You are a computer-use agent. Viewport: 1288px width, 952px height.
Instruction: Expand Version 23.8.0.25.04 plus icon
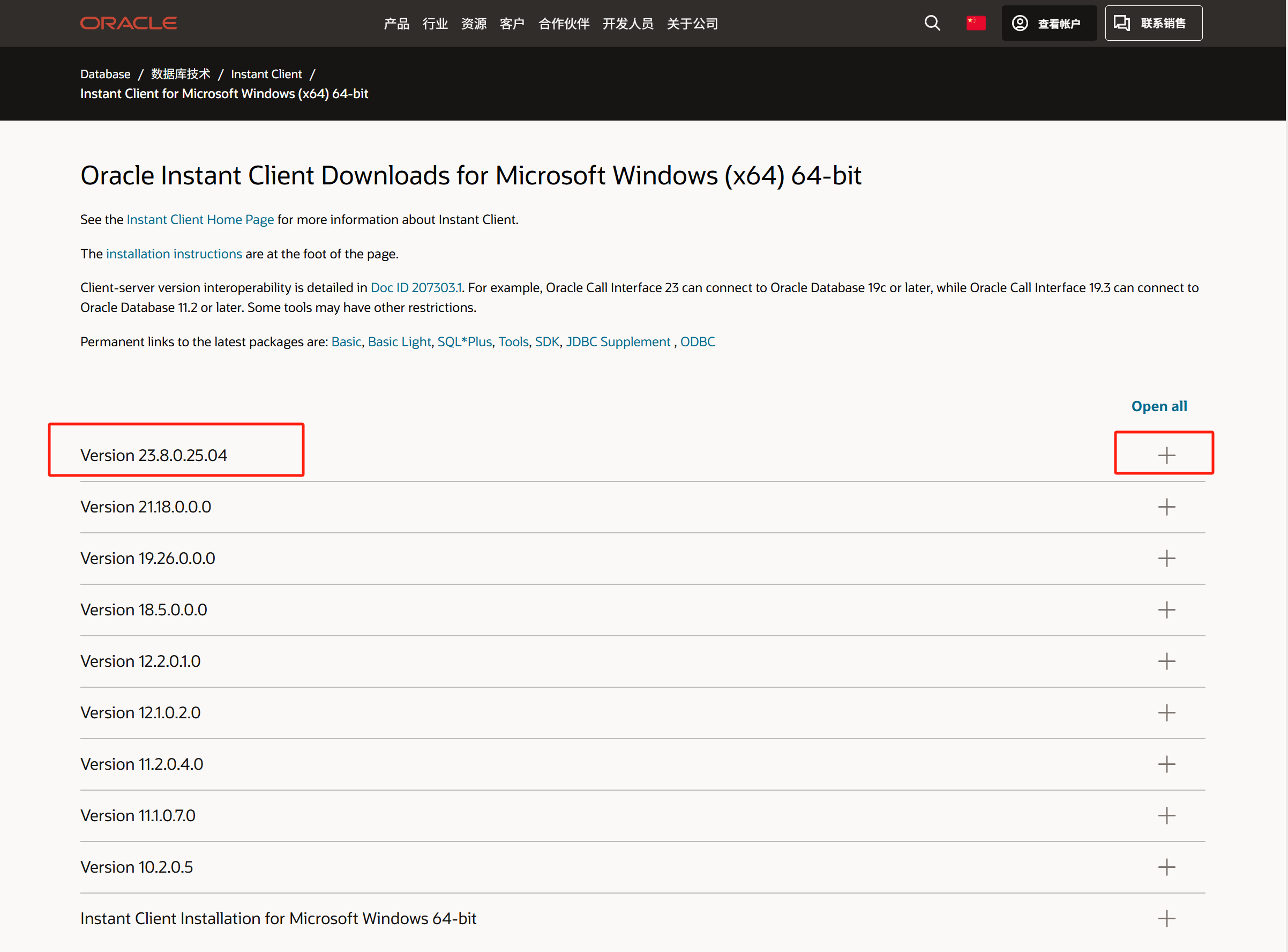pos(1166,455)
